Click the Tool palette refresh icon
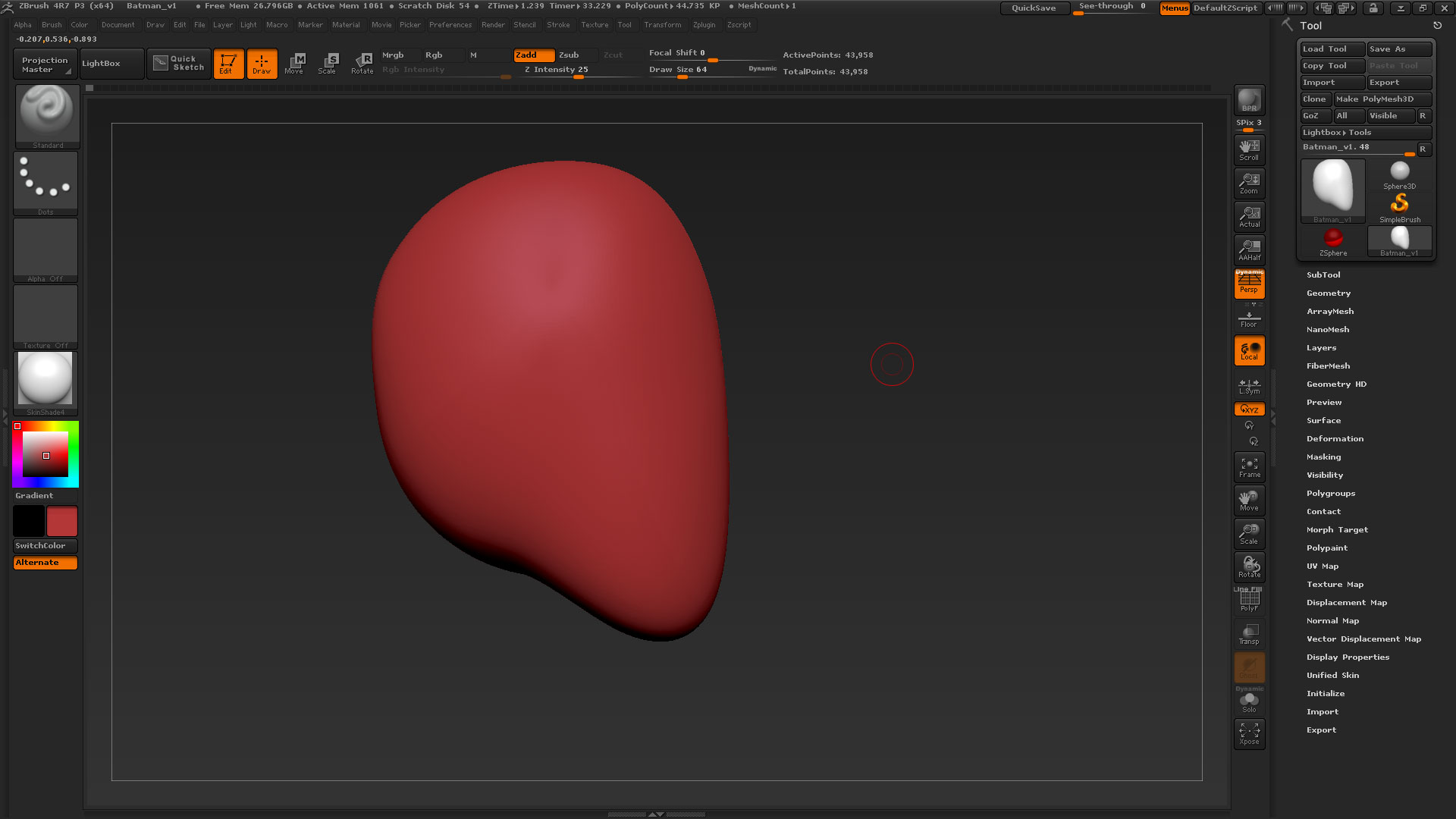The width and height of the screenshot is (1456, 819). [1437, 25]
